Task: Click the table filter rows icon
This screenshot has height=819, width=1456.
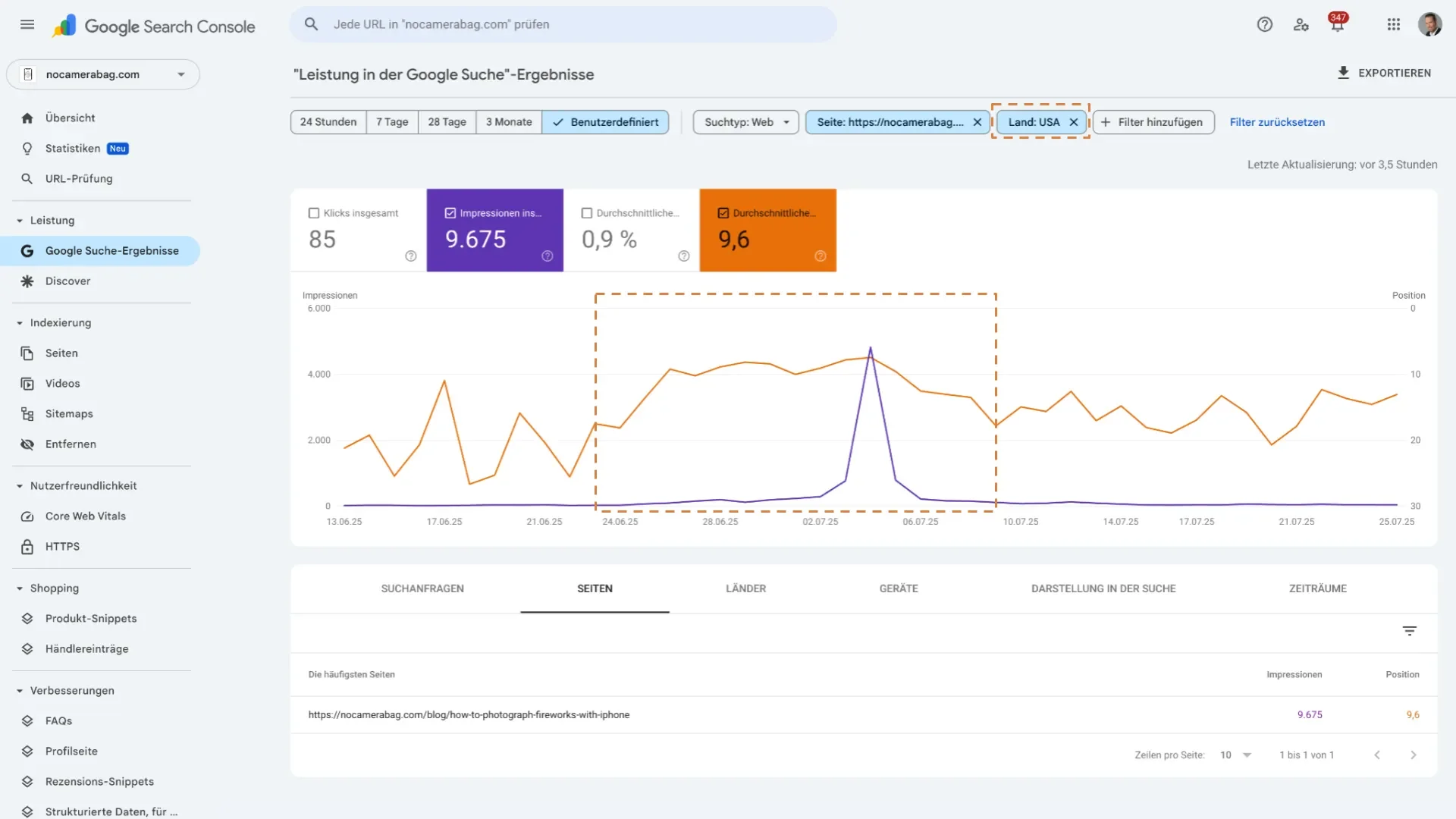Action: [1409, 631]
